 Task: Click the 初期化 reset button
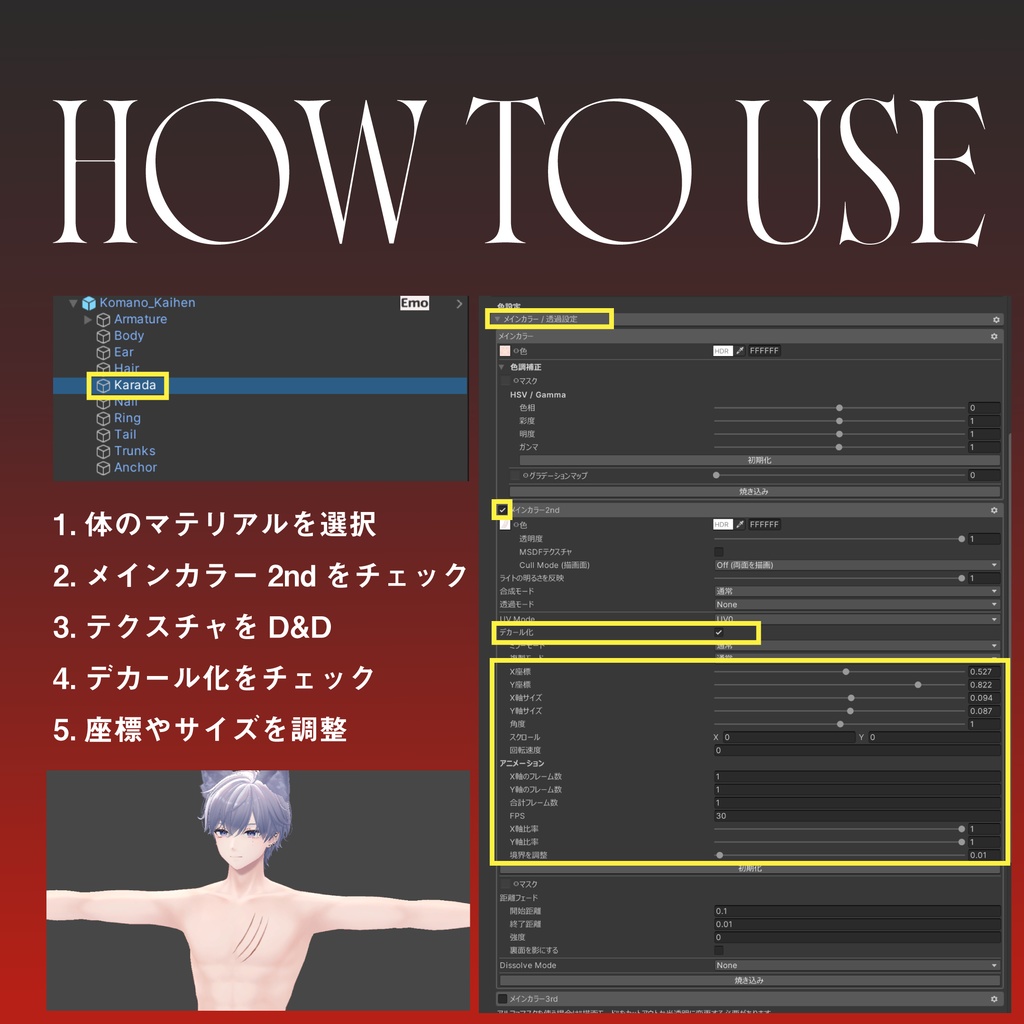[x=759, y=459]
